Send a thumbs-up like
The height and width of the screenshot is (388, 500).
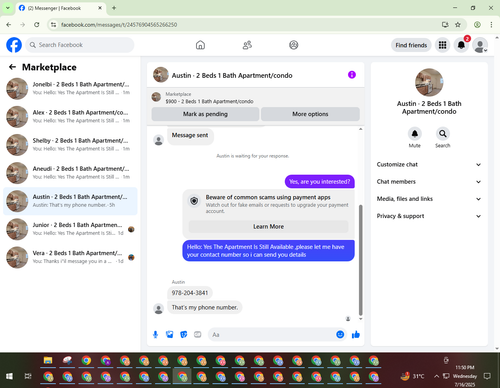pyautogui.click(x=356, y=334)
